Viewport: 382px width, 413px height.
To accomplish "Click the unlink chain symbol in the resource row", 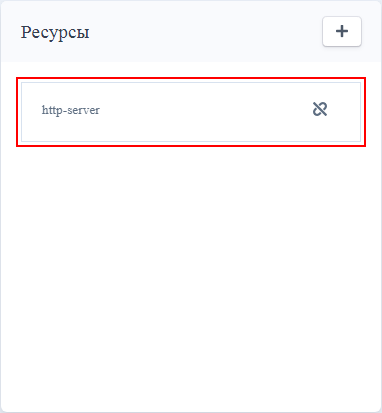I will pyautogui.click(x=320, y=109).
